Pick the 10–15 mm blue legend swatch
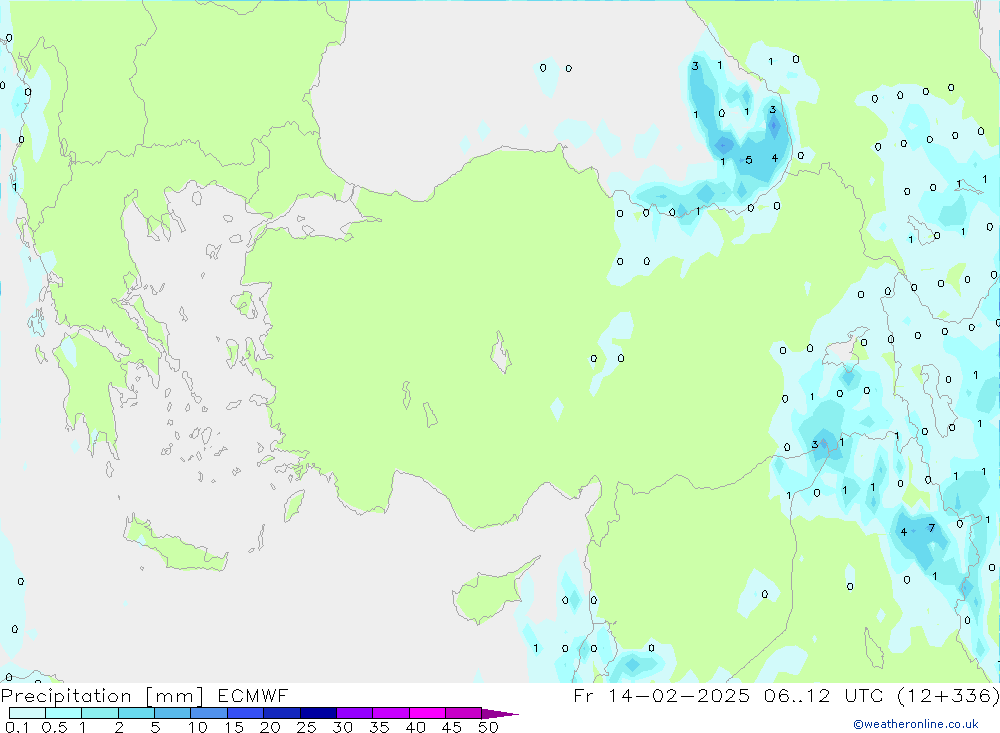1000x733 pixels. click(x=209, y=713)
